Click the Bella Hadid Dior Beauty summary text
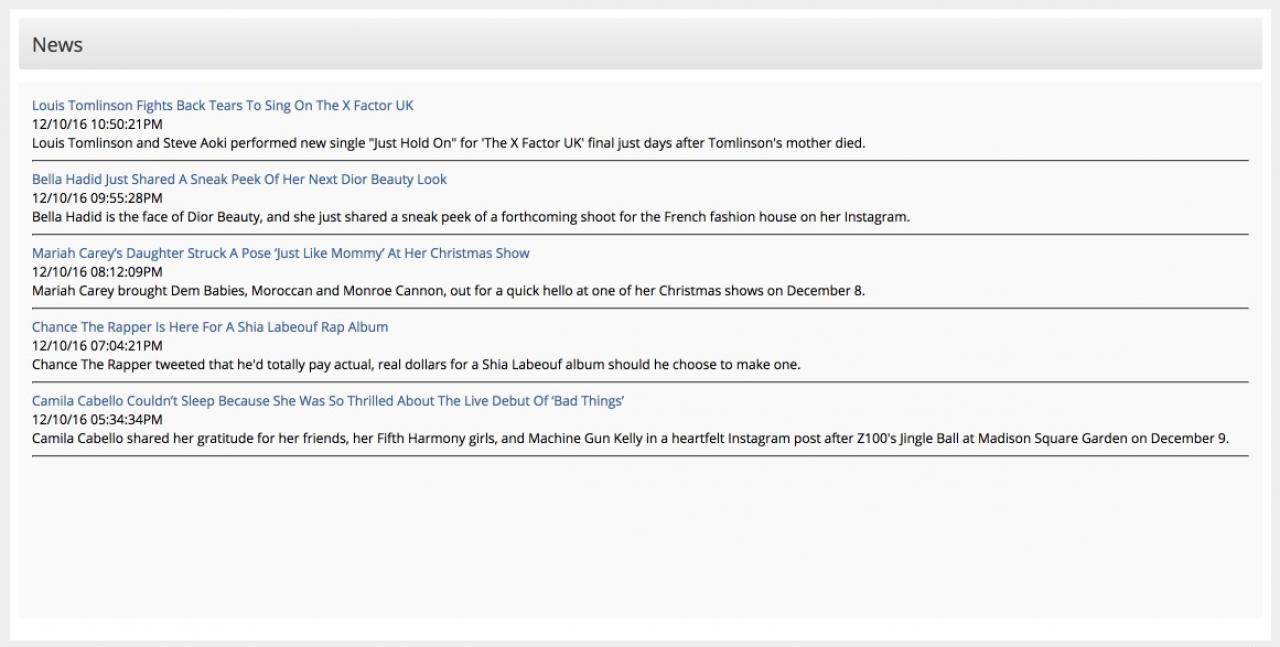The height and width of the screenshot is (647, 1280). [x=470, y=217]
